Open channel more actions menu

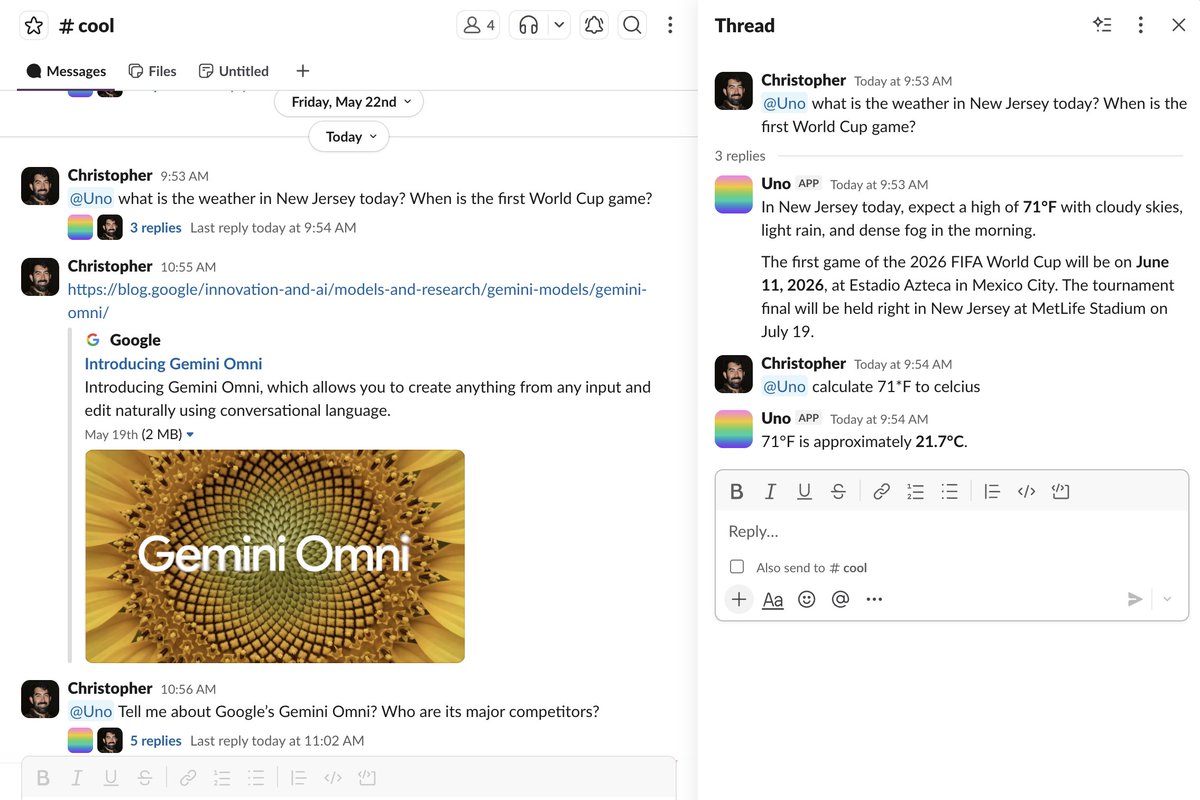(x=670, y=26)
